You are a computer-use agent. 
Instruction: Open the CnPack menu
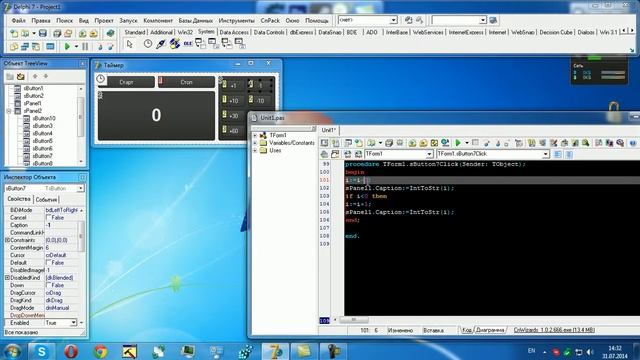[270, 20]
